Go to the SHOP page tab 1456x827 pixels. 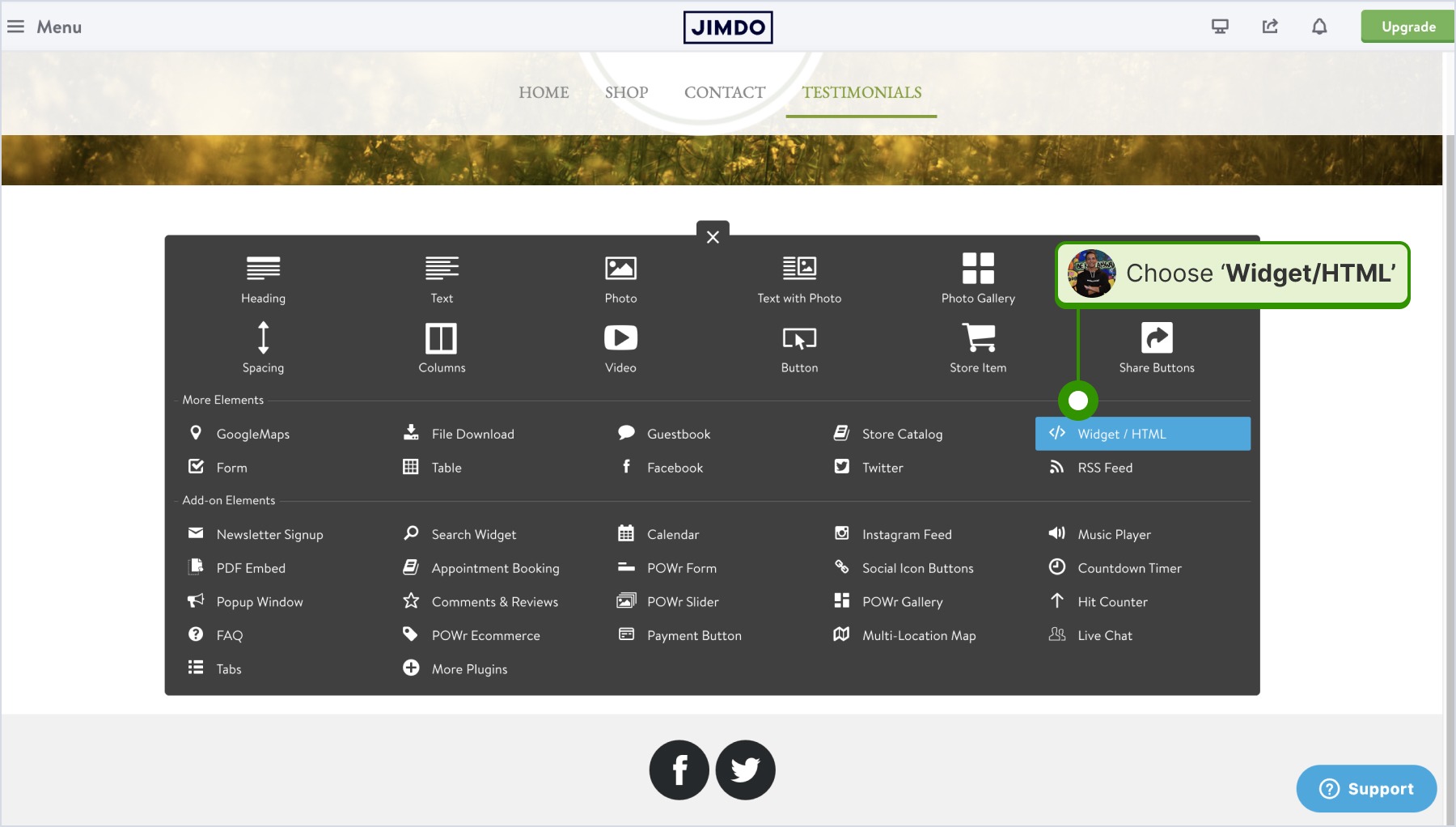[626, 92]
